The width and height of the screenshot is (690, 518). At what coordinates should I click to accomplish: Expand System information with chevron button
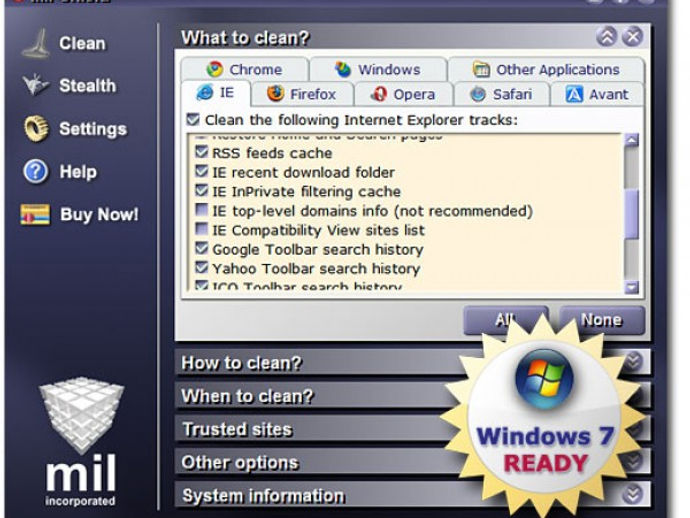[x=633, y=494]
